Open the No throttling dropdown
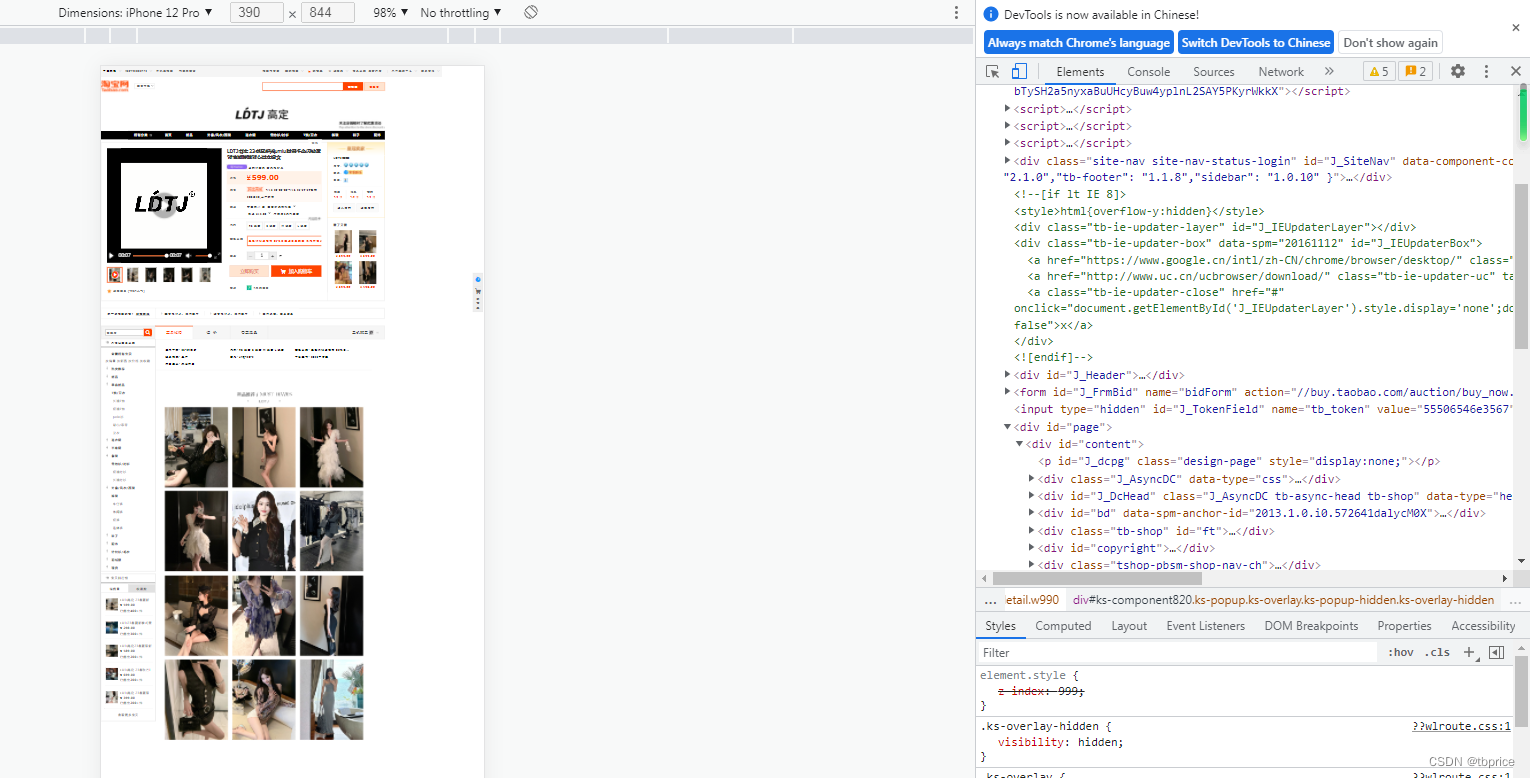 [461, 12]
